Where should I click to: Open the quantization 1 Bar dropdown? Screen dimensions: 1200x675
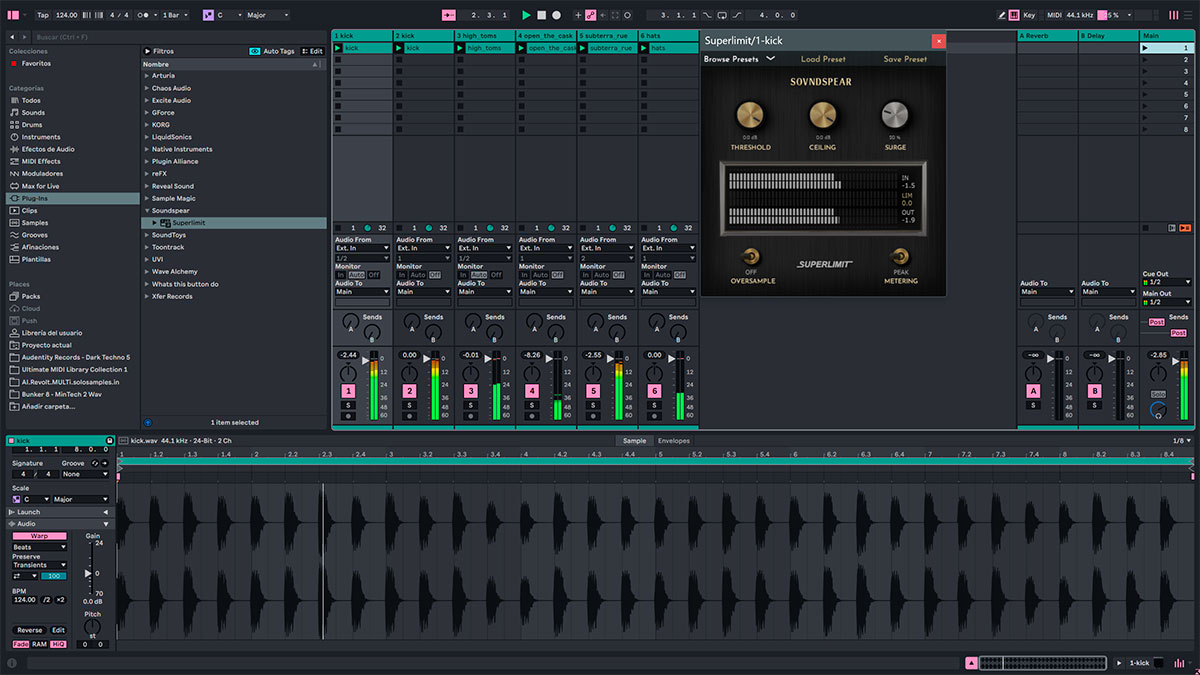click(174, 15)
